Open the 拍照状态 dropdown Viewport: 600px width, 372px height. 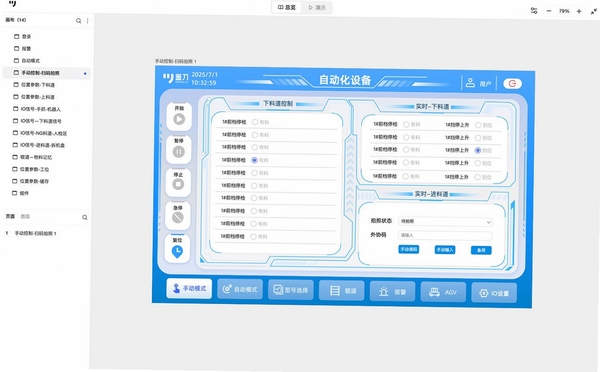pyautogui.click(x=445, y=221)
